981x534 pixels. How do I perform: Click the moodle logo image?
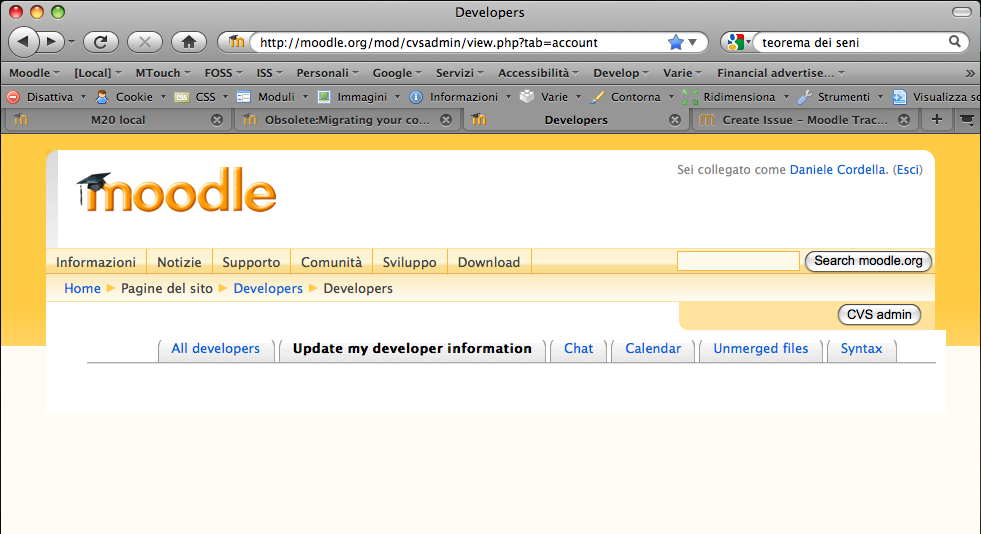(x=176, y=190)
